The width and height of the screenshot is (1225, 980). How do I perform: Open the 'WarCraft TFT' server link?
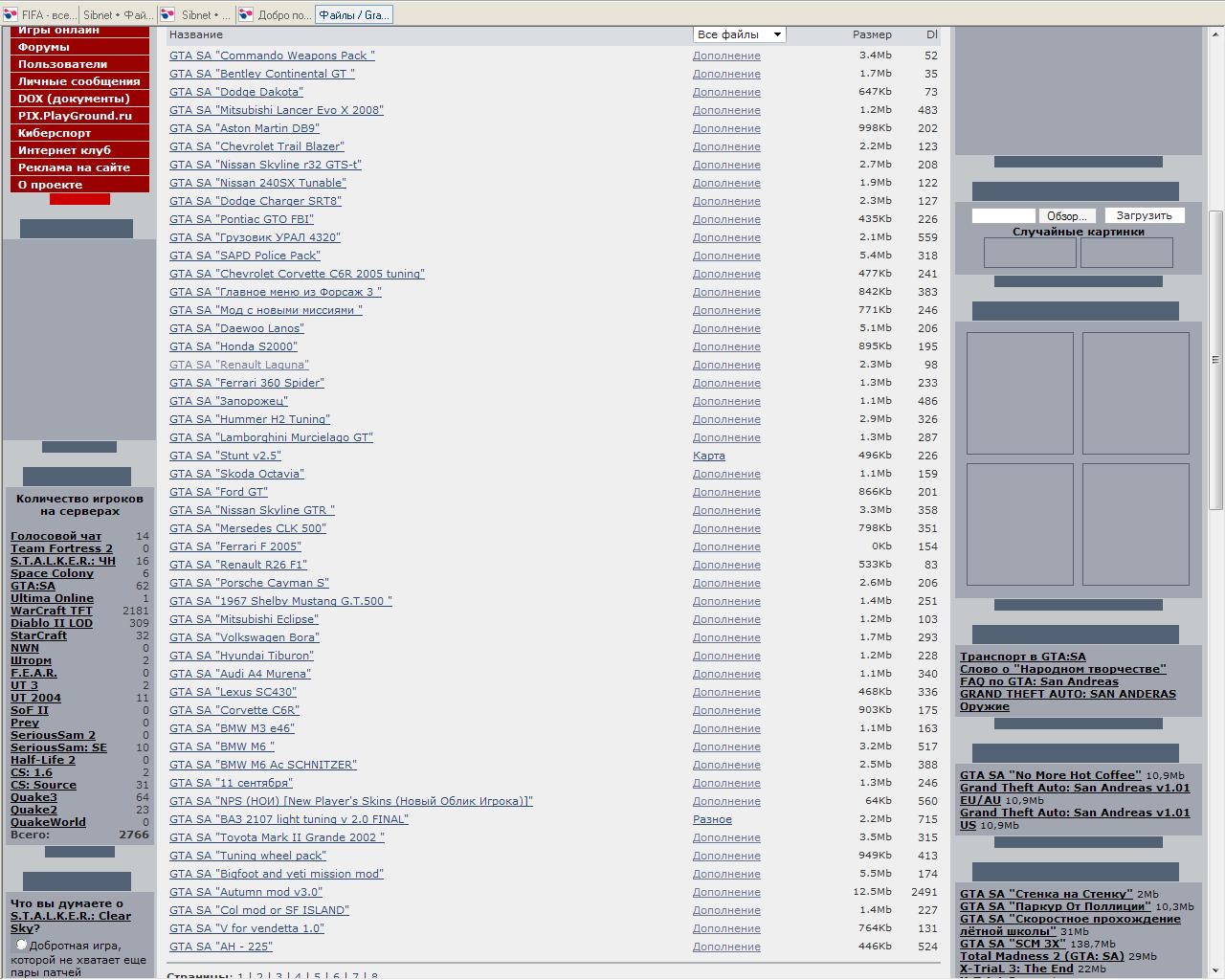point(52,611)
